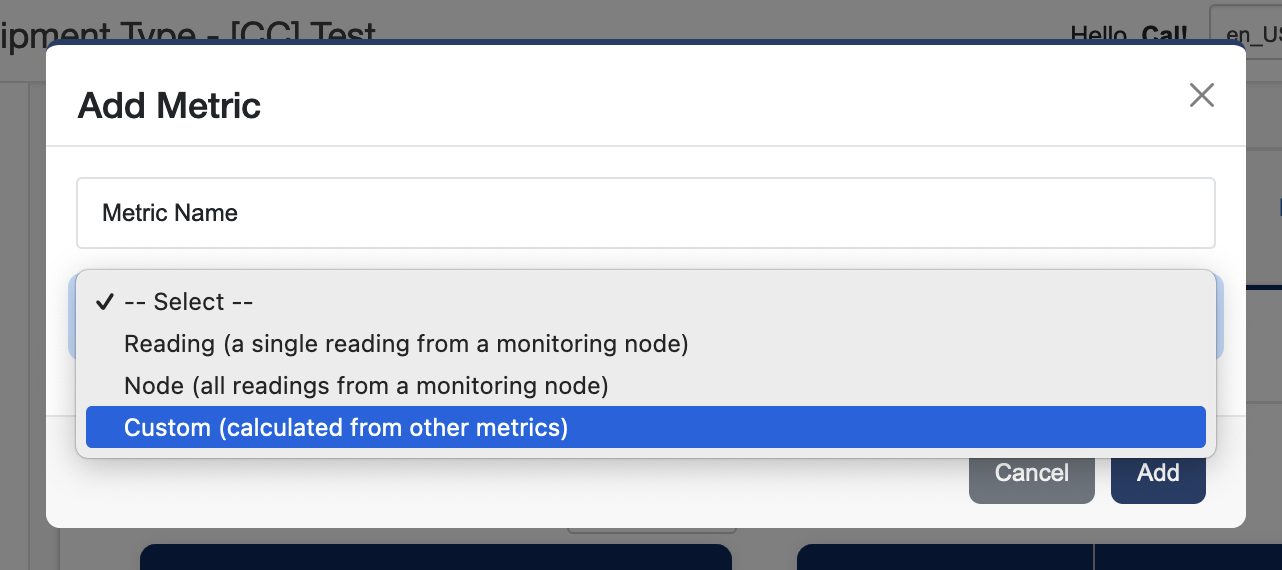Click the left dark card below the dialog
Screen dimensions: 1282x570
pyautogui.click(x=436, y=557)
